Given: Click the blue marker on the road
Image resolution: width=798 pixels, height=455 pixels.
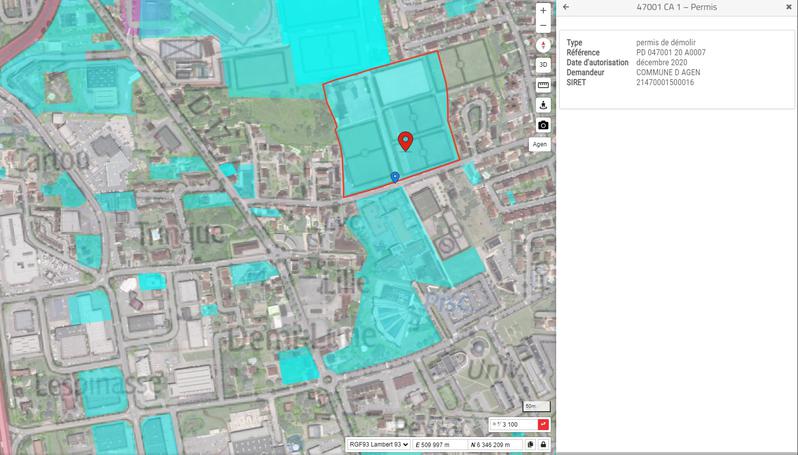Looking at the screenshot, I should [x=395, y=177].
